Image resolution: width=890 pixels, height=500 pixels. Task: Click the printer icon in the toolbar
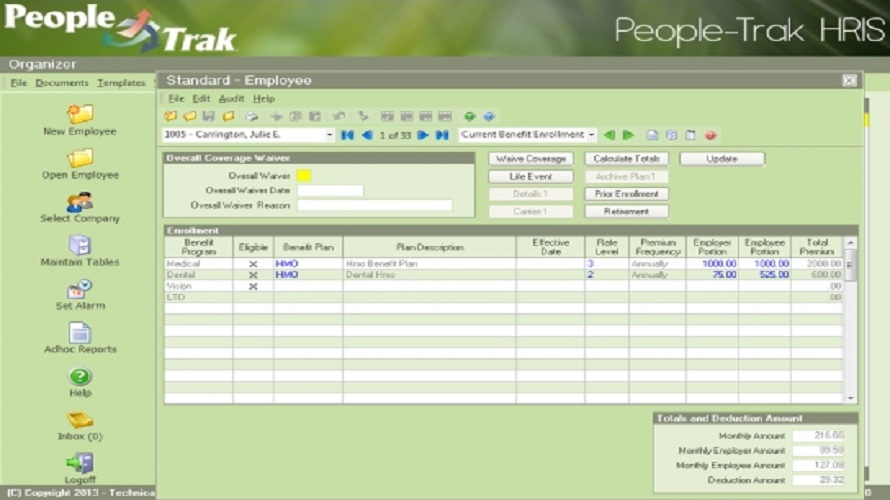(251, 116)
